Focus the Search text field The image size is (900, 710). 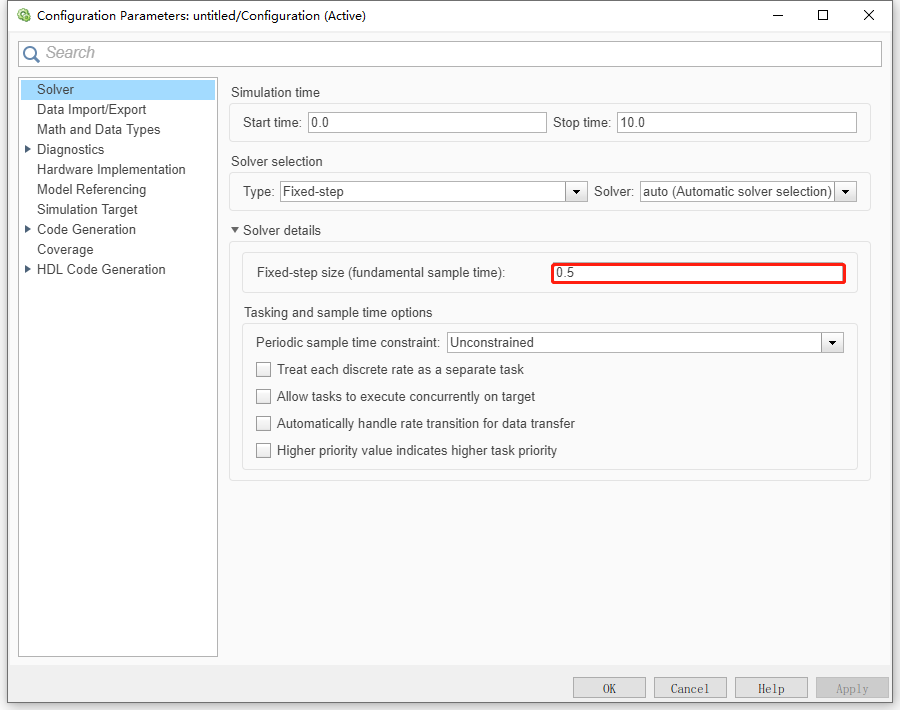pos(449,53)
